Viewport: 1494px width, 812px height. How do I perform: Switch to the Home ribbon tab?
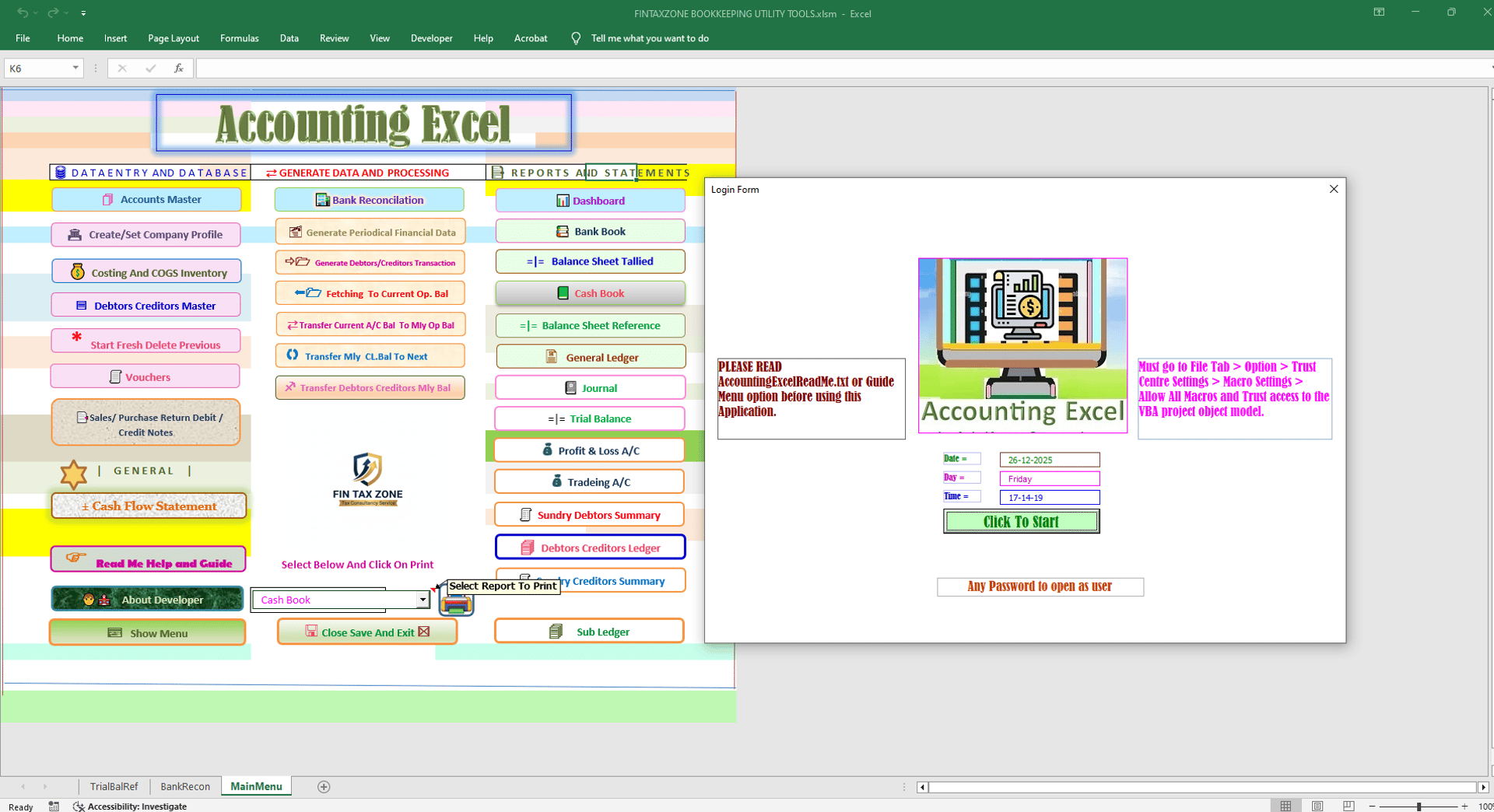(x=70, y=38)
